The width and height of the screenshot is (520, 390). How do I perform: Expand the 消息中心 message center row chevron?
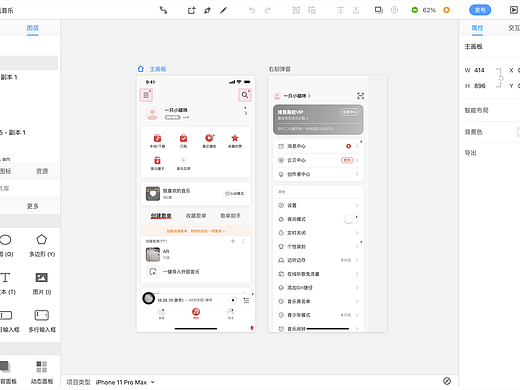pyautogui.click(x=357, y=146)
